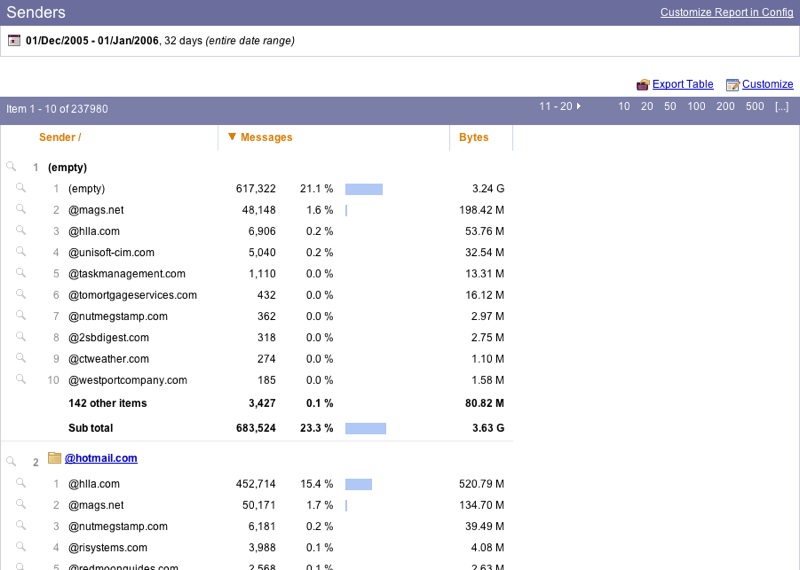
Task: Expand more page size options [...]
Action: tap(782, 106)
